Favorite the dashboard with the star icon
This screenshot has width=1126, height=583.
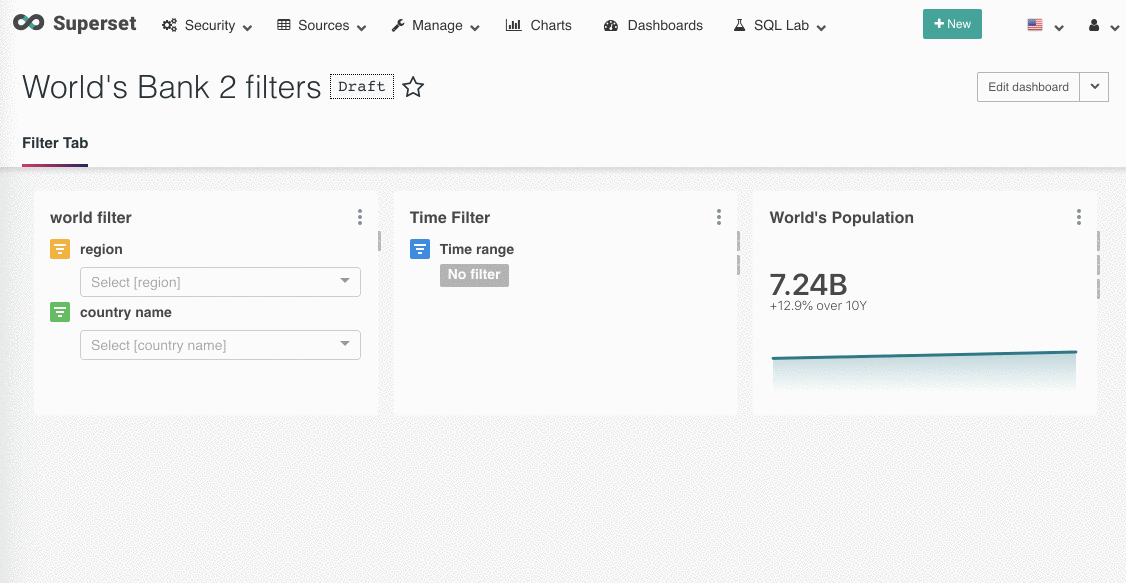[x=413, y=87]
